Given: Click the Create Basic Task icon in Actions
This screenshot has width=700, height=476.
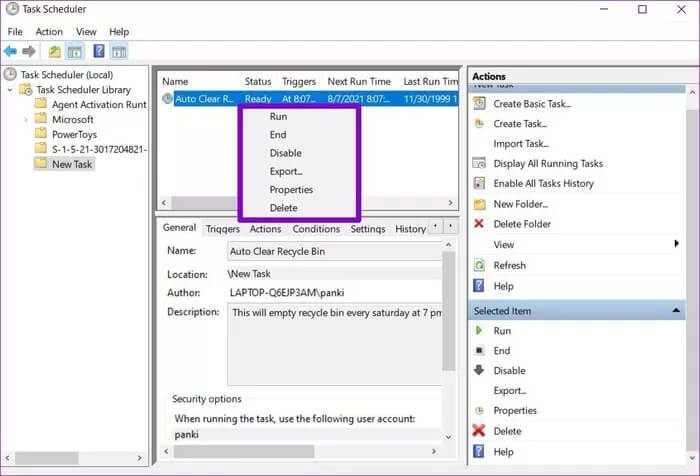Looking at the screenshot, I should 479,103.
